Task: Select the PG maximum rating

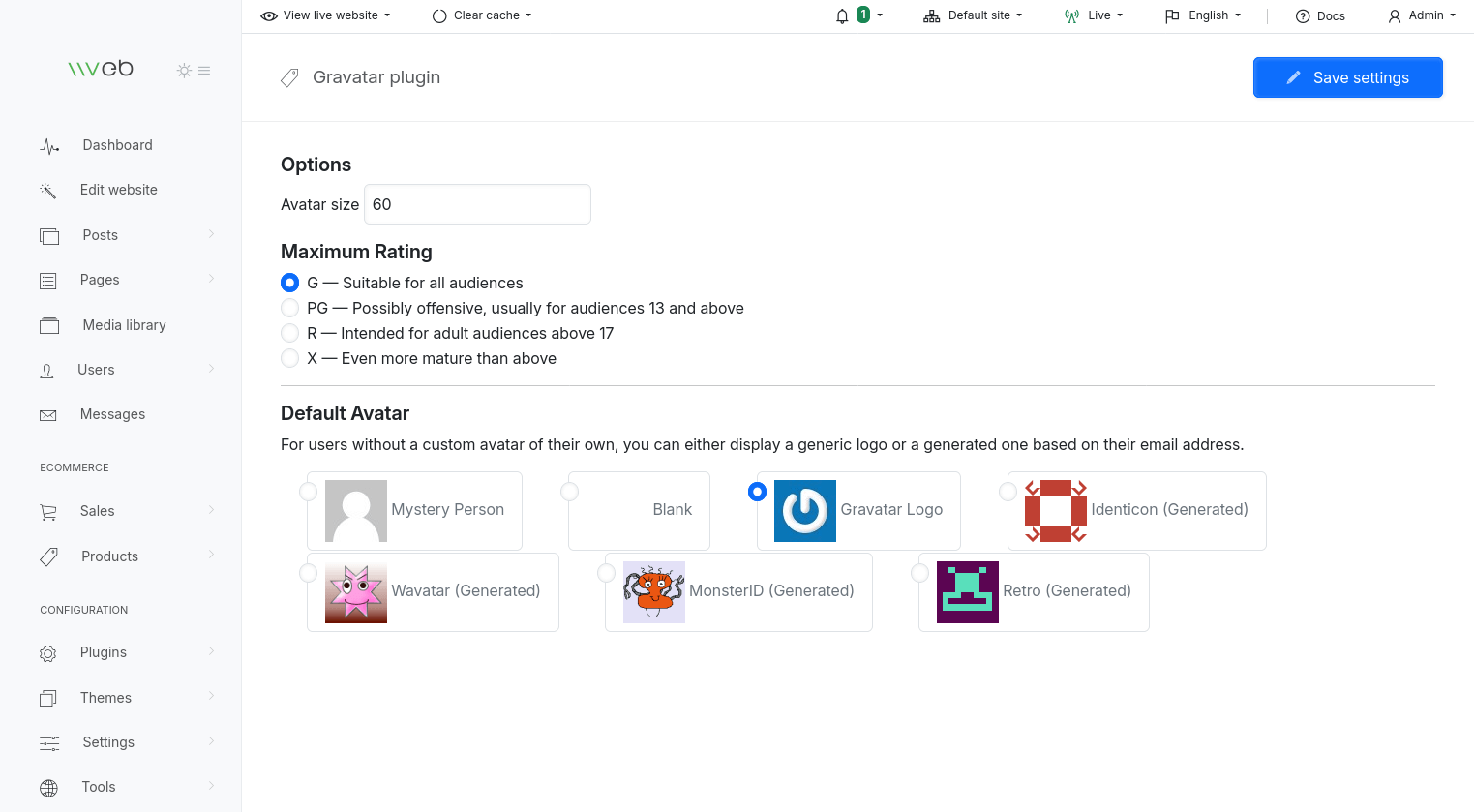Action: [x=289, y=308]
